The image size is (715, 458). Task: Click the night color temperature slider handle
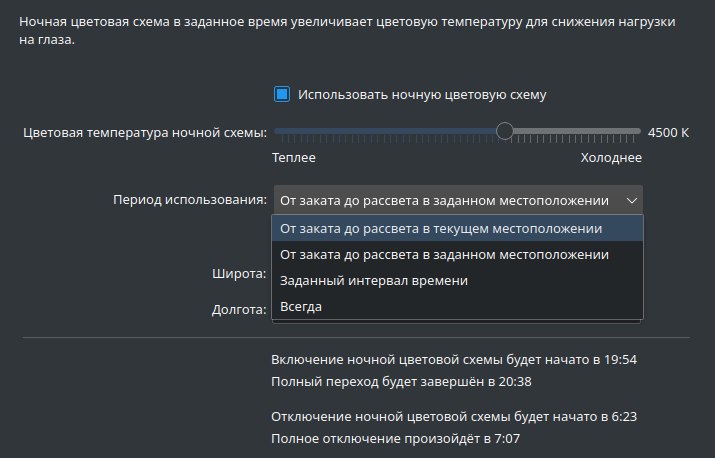point(504,131)
